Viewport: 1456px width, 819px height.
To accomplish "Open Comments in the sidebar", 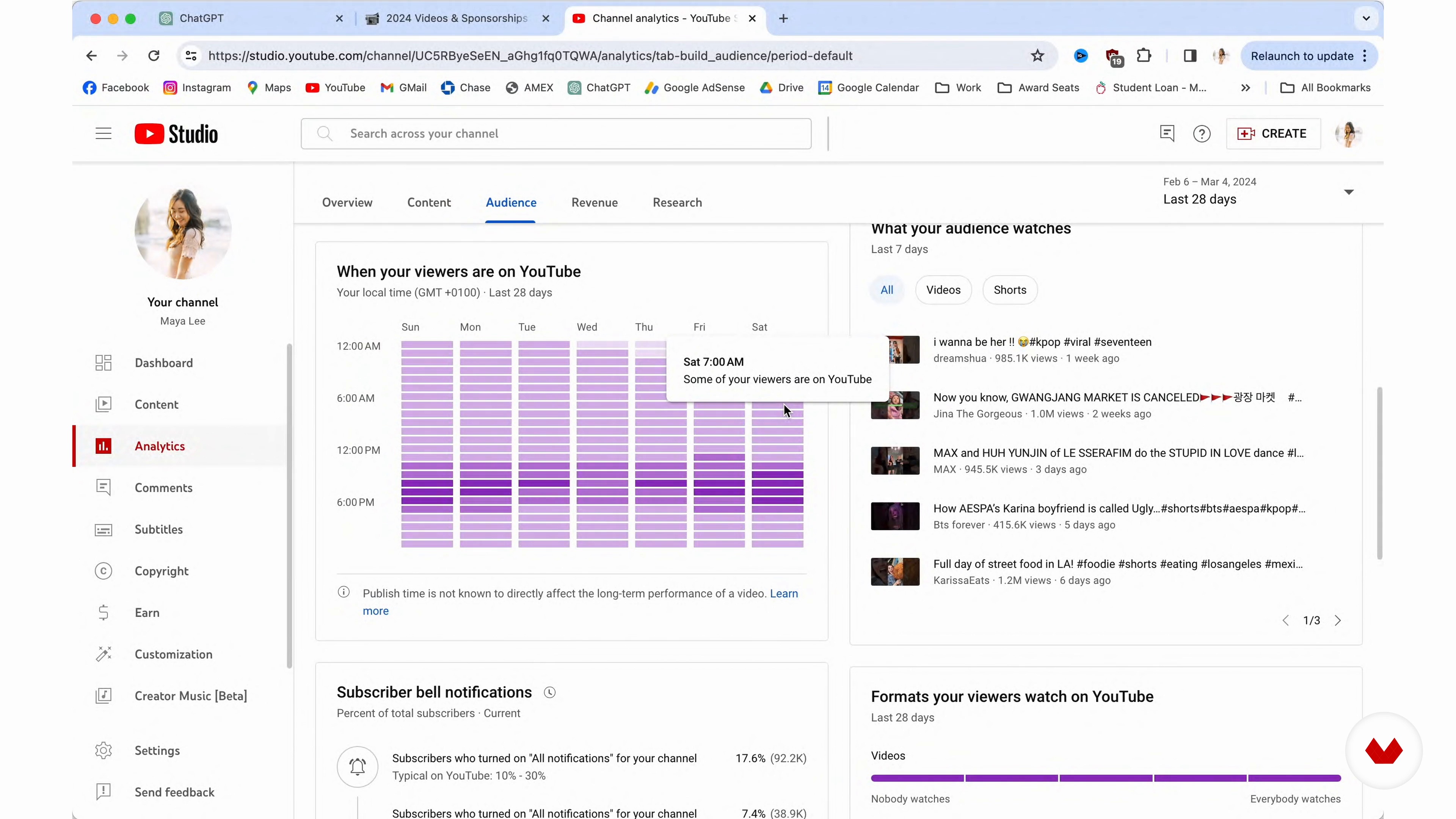I will (163, 488).
